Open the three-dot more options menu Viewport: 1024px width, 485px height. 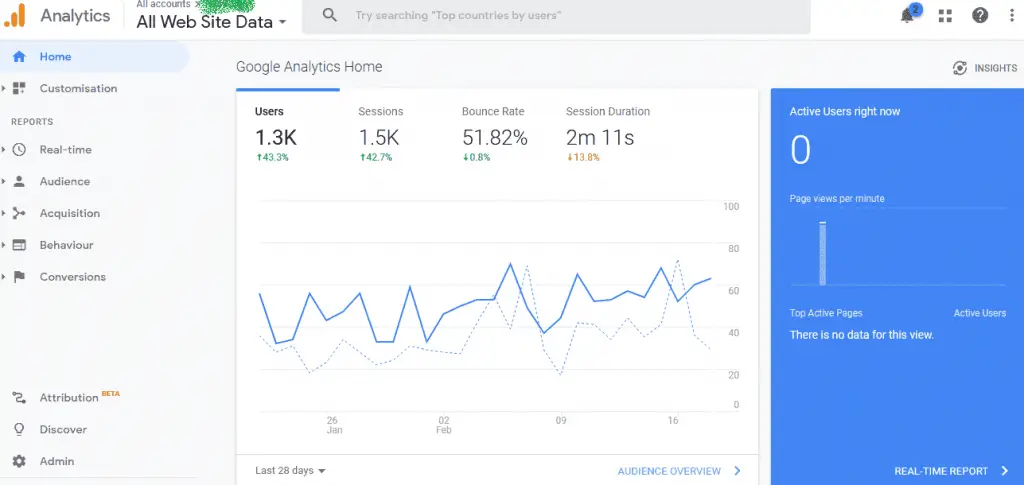1012,16
